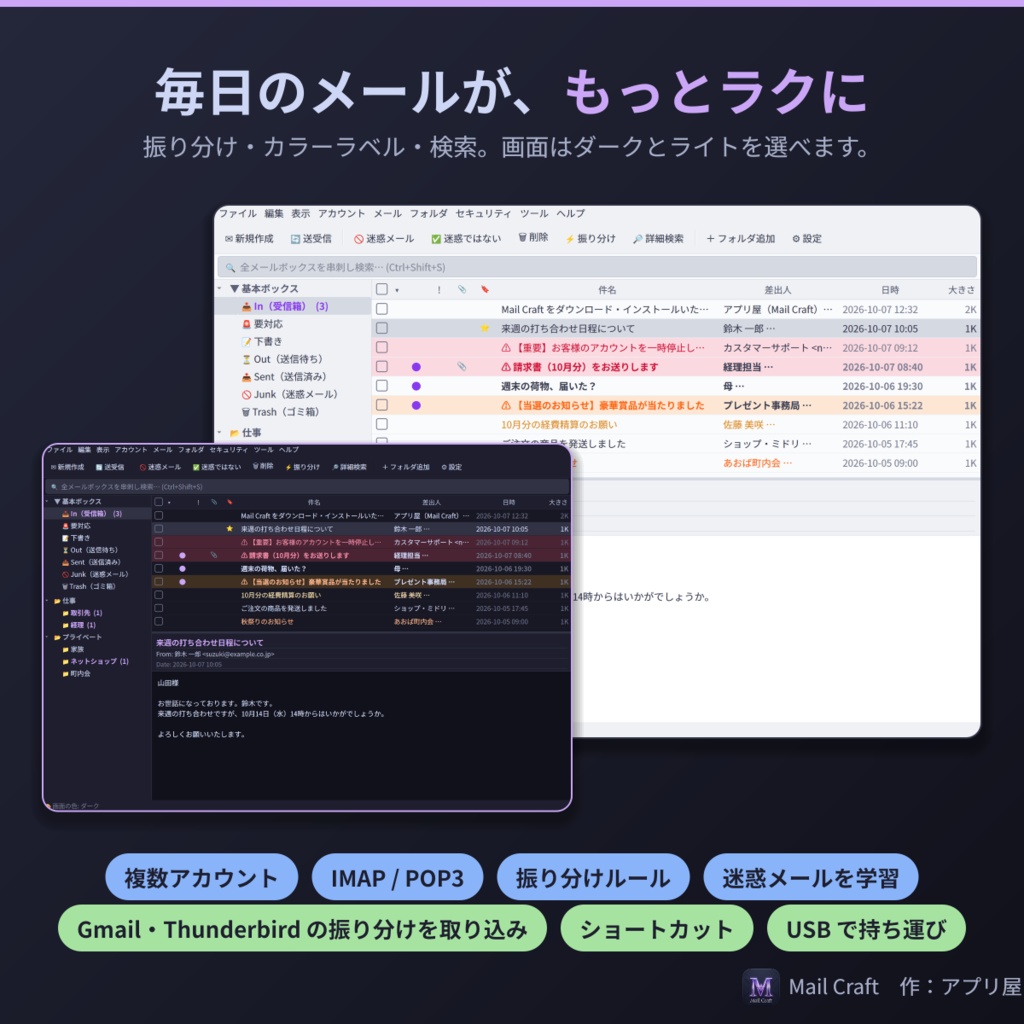Sort by attachment column icon in light window
Viewport: 1024px width, 1024px height.
(462, 289)
